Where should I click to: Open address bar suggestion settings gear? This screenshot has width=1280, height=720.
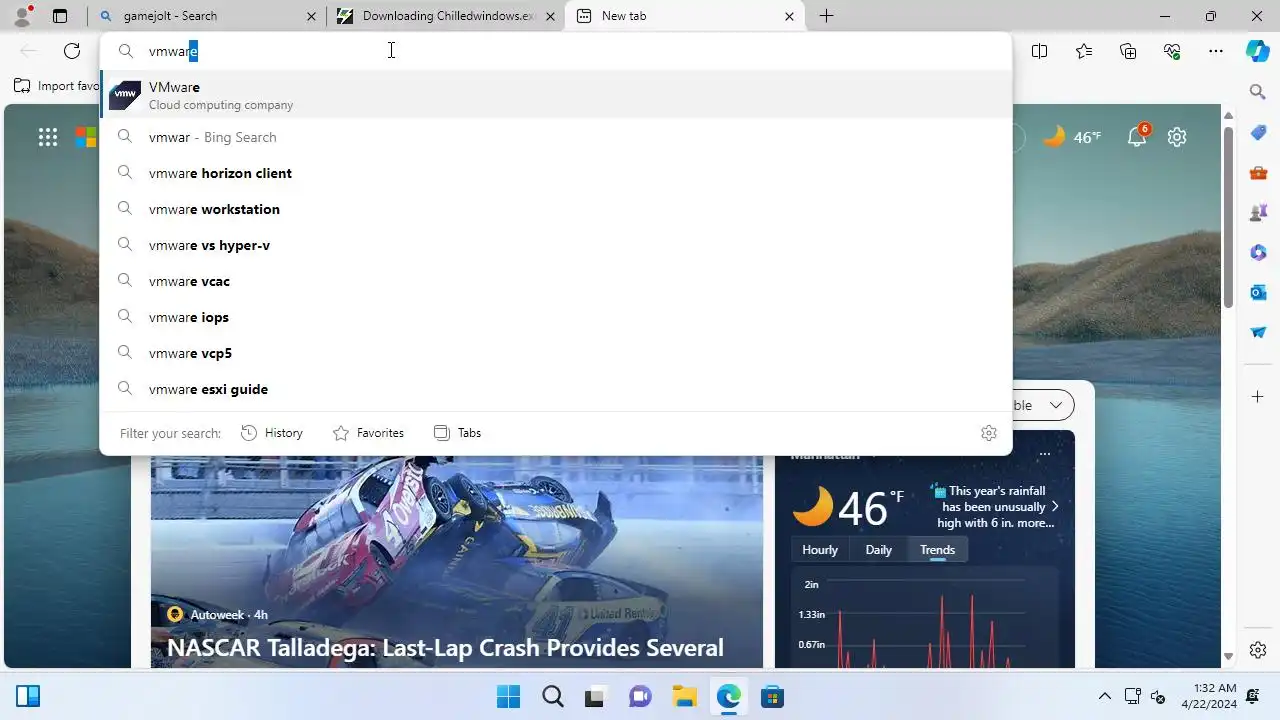tap(989, 433)
